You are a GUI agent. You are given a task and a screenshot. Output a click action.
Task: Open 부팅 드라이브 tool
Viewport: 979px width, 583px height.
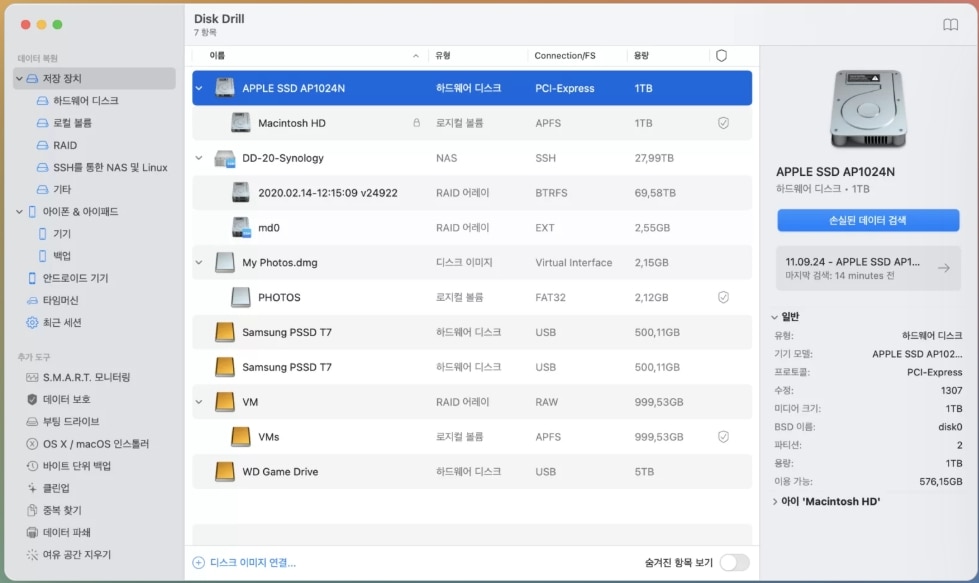coord(62,422)
